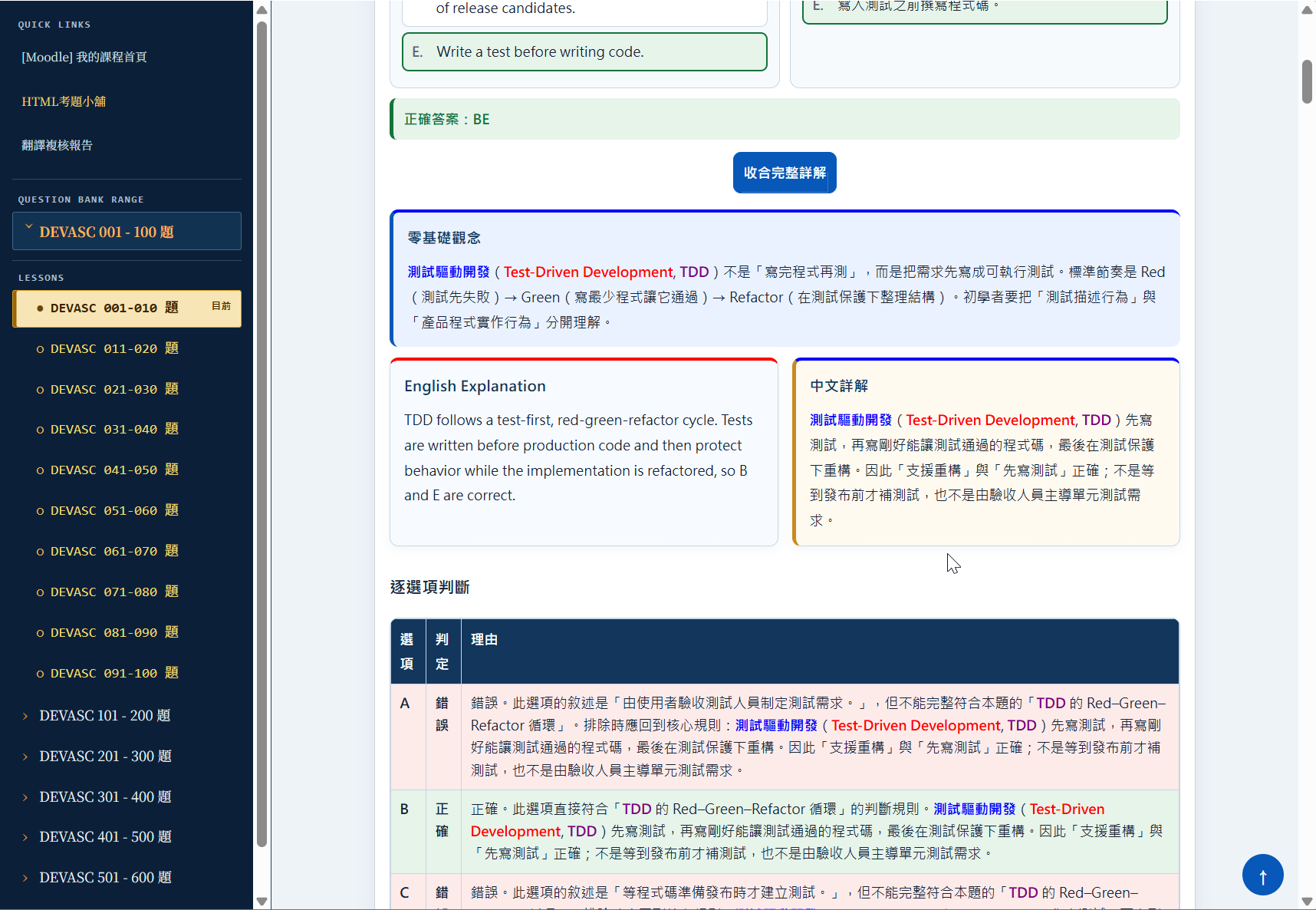This screenshot has height=910, width=1316.
Task: Open the [Moodle] 我的課程首頁 quick link
Action: click(x=84, y=57)
